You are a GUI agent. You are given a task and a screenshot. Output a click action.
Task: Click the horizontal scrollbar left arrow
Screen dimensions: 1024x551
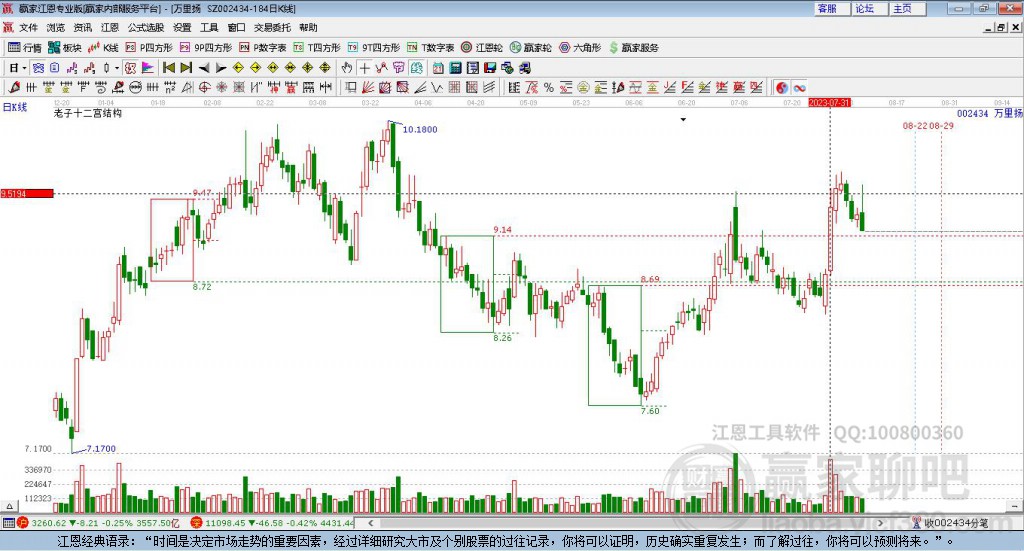click(370, 523)
